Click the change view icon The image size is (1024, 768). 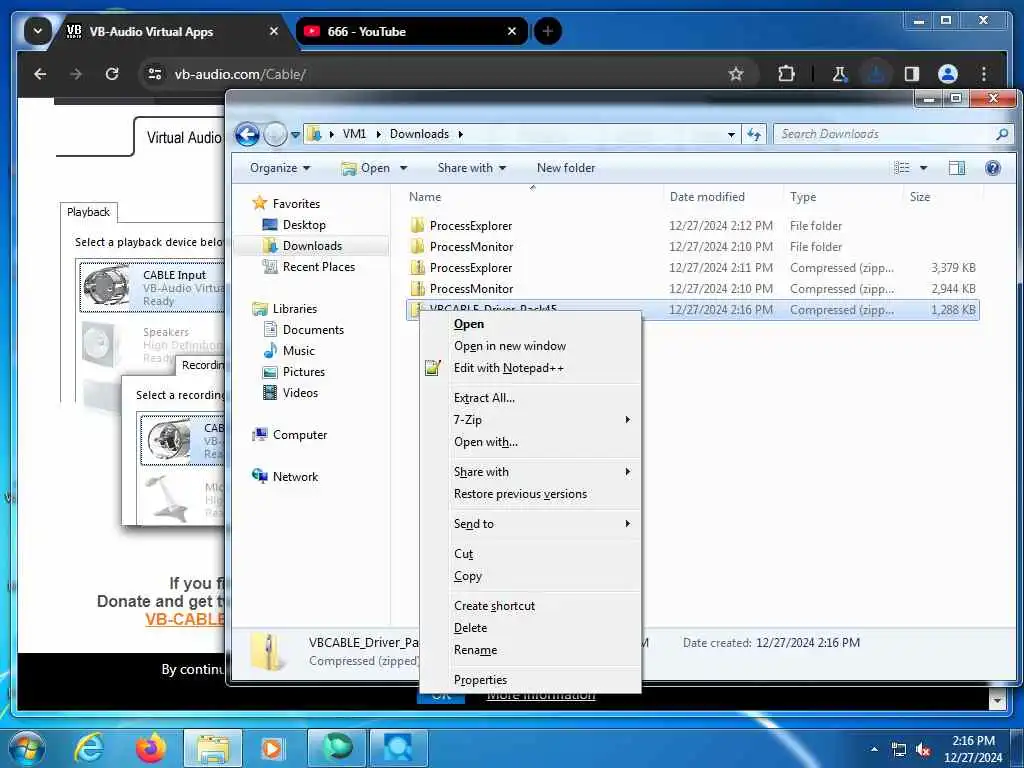click(901, 168)
